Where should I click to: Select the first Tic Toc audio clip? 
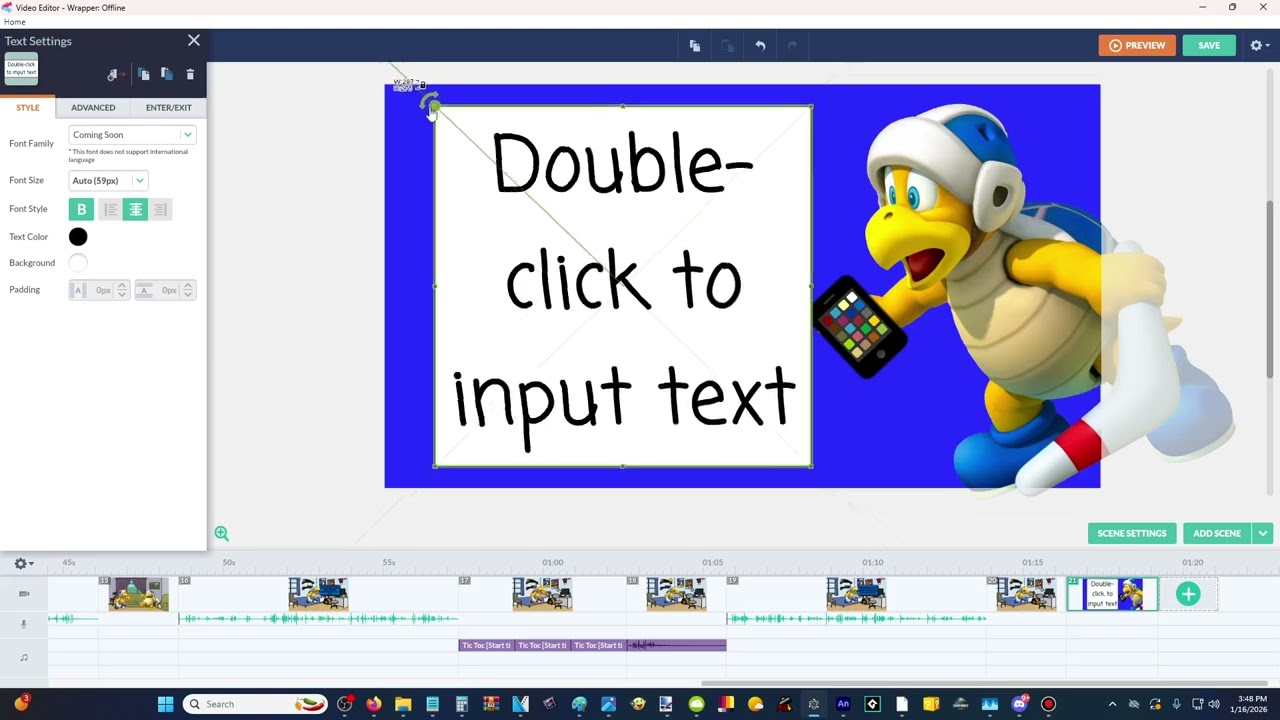[x=486, y=645]
